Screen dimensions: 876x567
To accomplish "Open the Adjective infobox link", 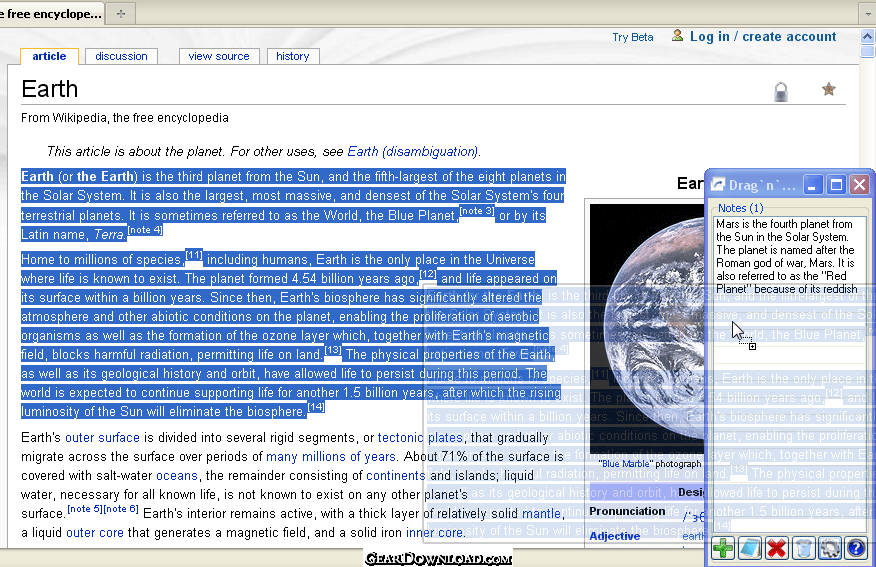I will pyautogui.click(x=615, y=536).
